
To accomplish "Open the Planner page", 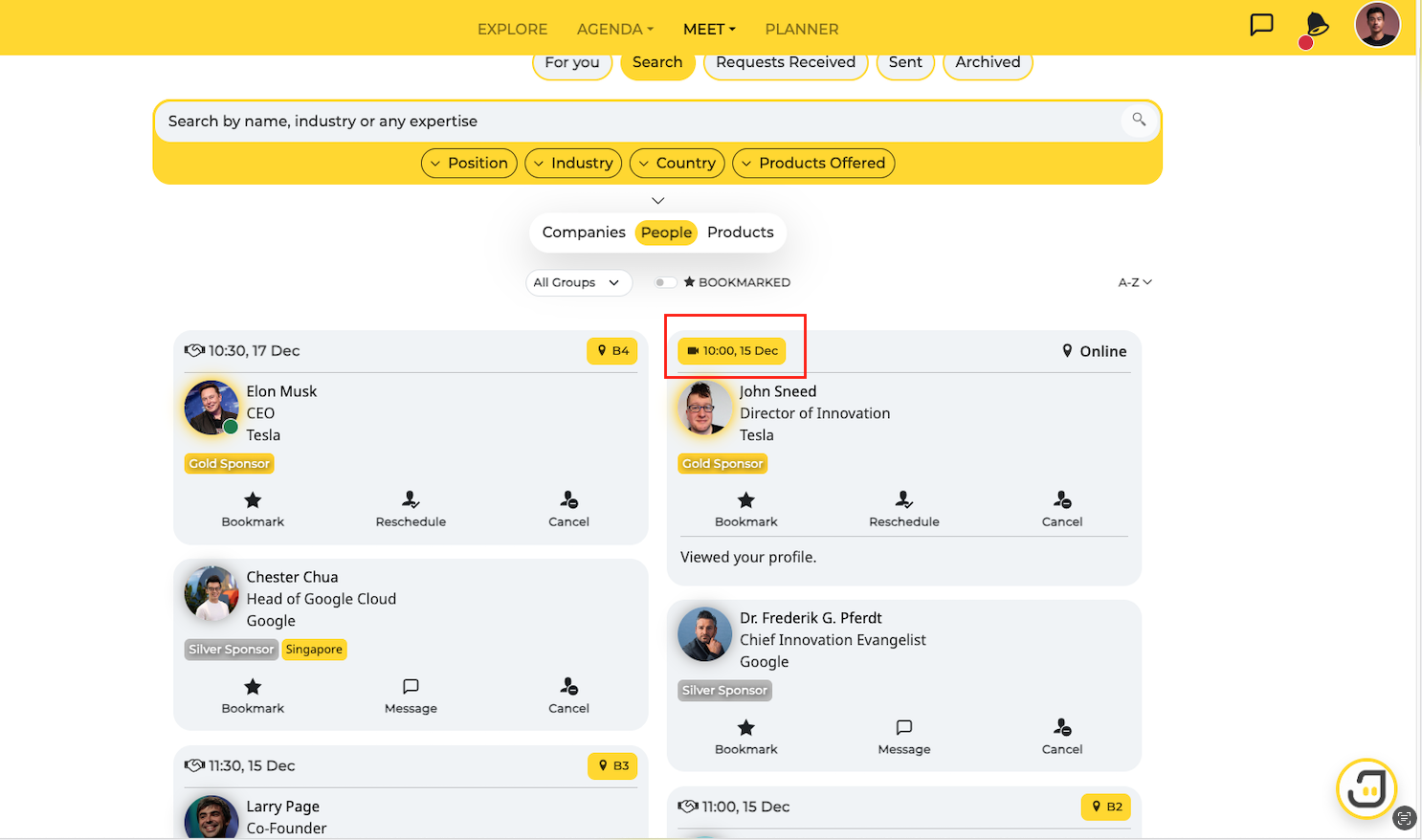I will coord(802,30).
